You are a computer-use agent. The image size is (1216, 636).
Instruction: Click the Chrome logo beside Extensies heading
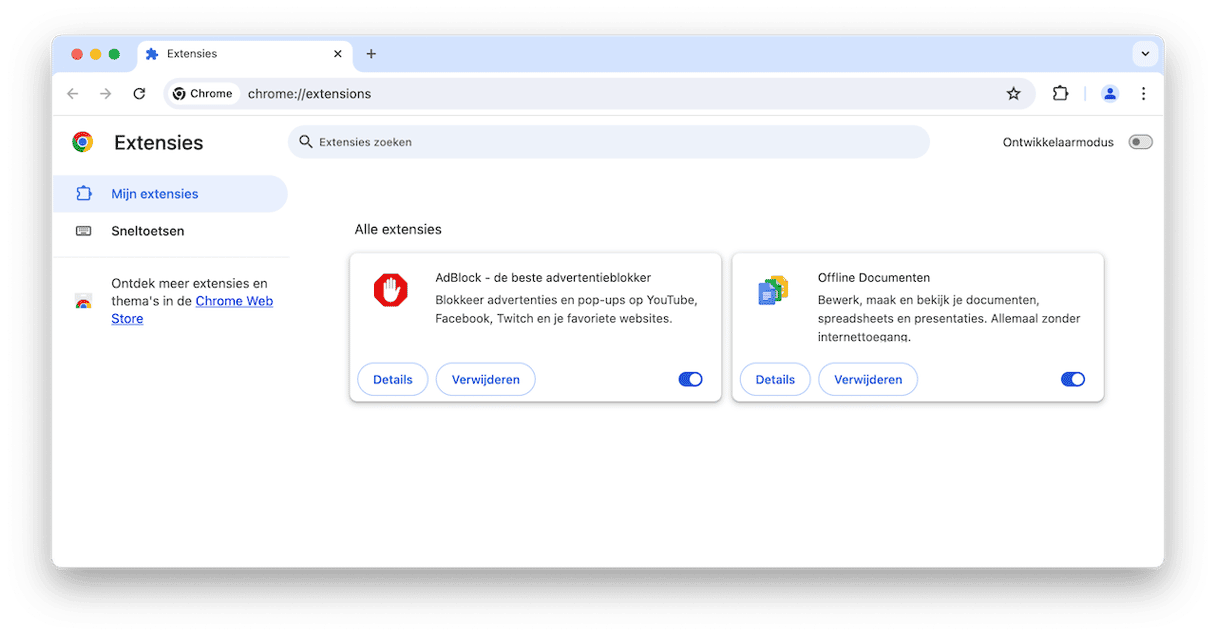83,142
